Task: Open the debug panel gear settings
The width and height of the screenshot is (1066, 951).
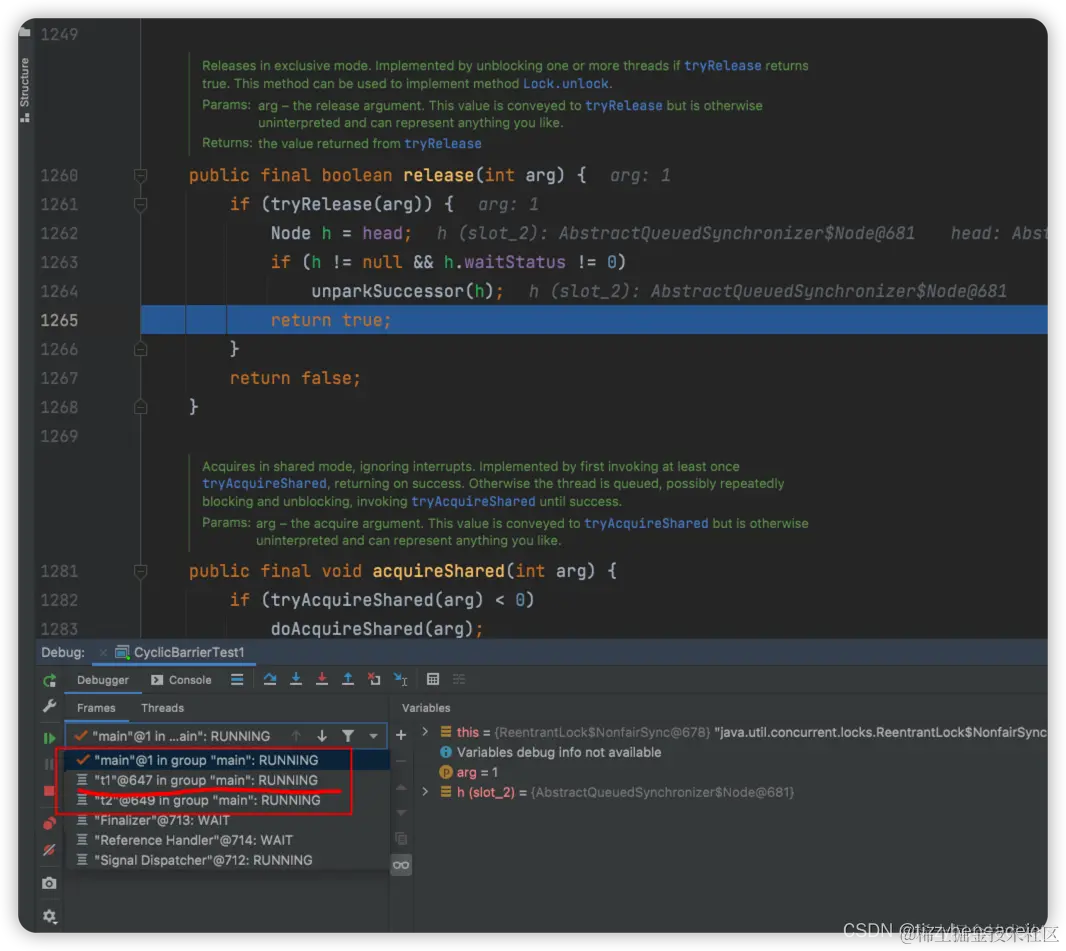Action: tap(49, 916)
